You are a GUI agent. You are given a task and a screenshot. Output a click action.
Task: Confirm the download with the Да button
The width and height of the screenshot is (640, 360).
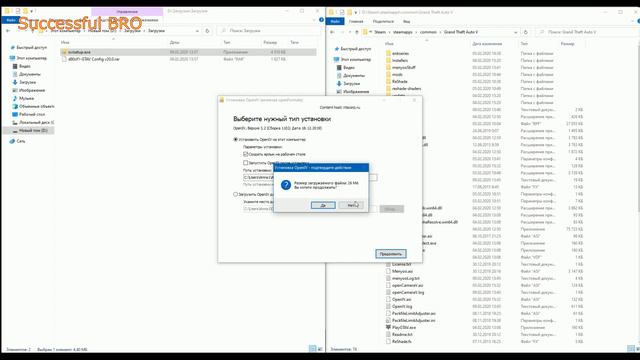pyautogui.click(x=323, y=205)
